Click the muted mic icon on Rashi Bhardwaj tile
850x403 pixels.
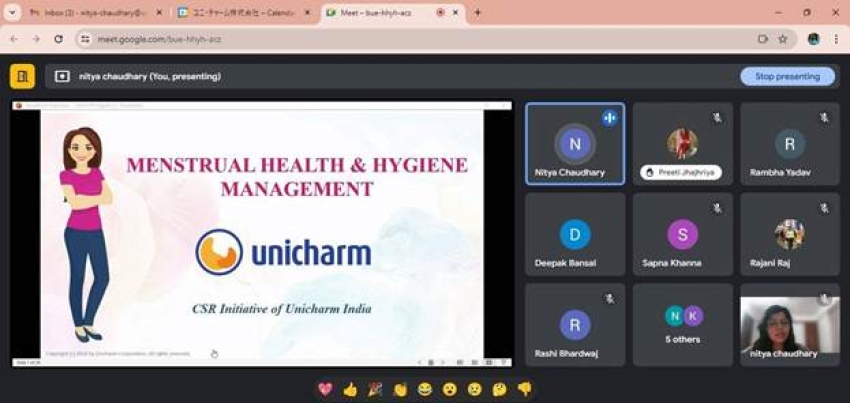click(x=610, y=298)
